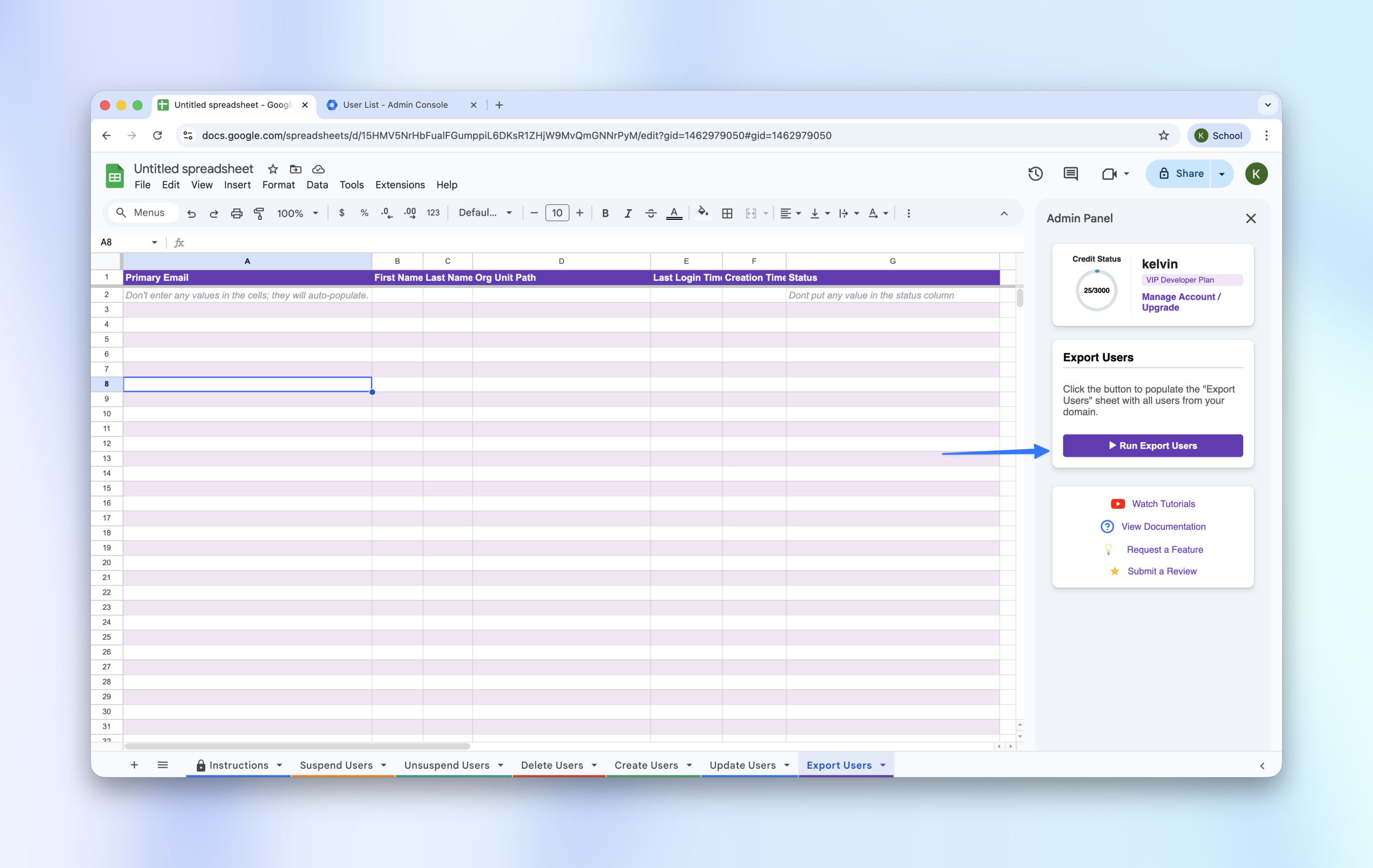Select the paint format tool
1373x868 pixels.
point(259,213)
